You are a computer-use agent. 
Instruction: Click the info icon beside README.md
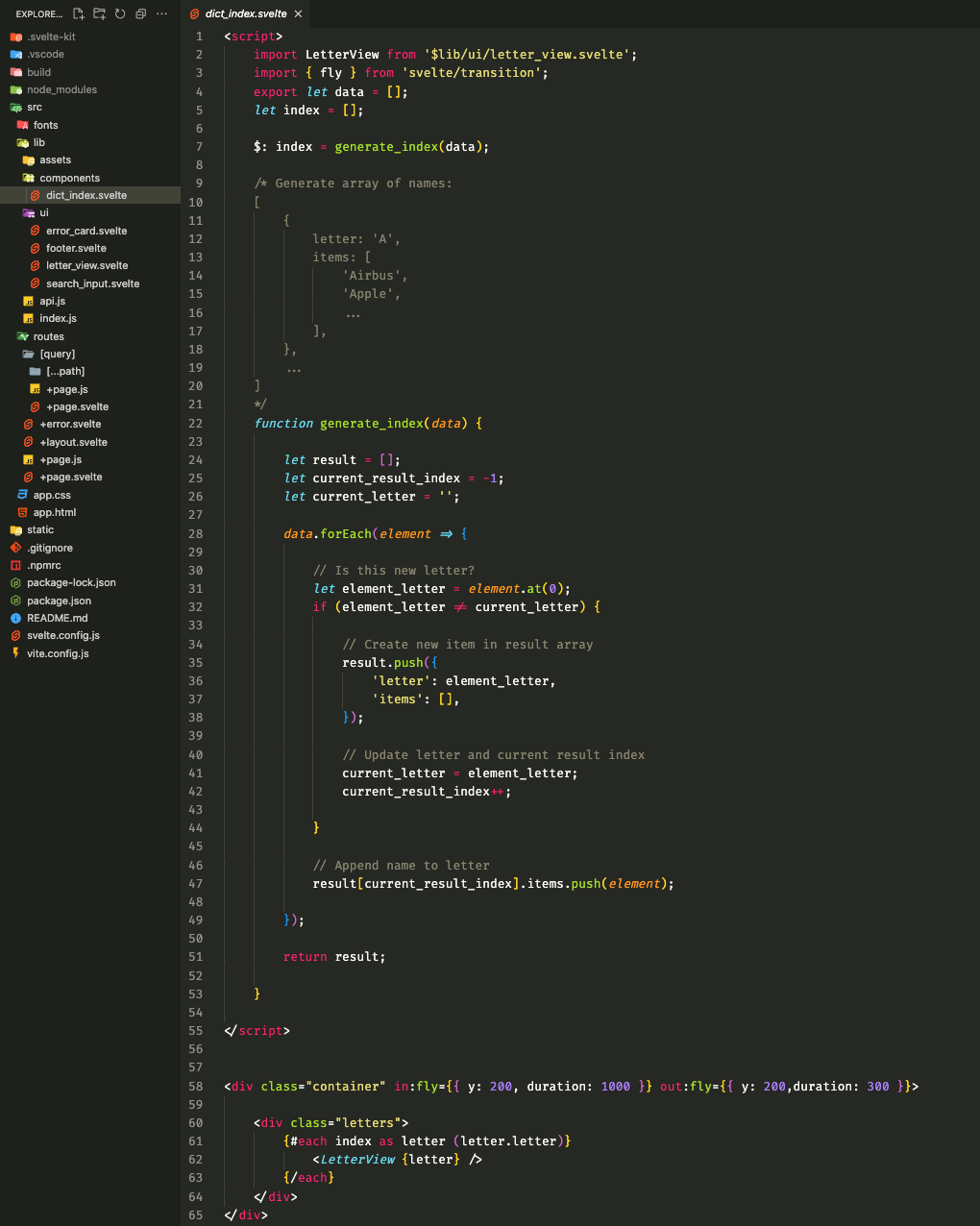[15, 618]
